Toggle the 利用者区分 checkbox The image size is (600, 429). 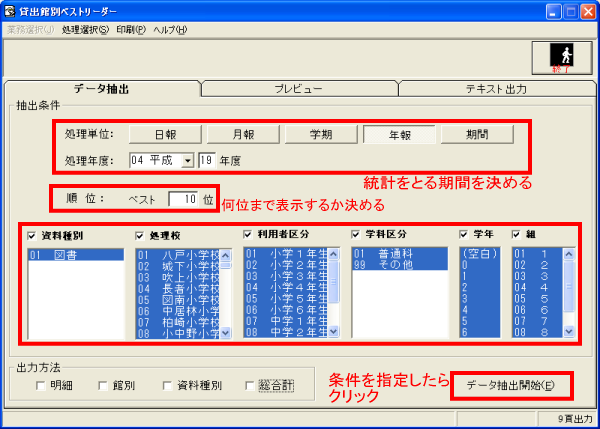(248, 234)
